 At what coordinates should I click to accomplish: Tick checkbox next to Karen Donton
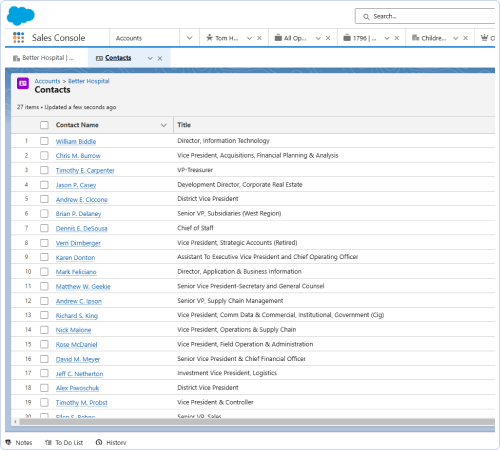pos(44,257)
